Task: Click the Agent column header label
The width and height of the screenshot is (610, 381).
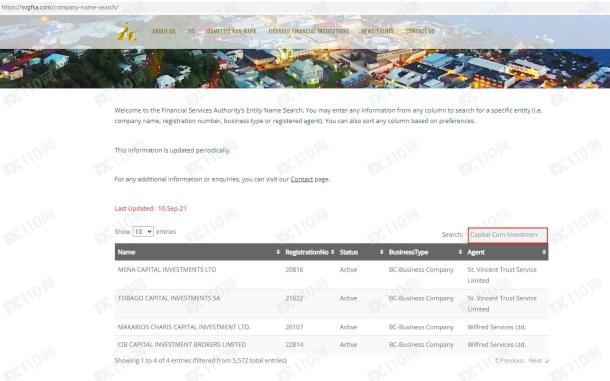Action: (x=476, y=252)
